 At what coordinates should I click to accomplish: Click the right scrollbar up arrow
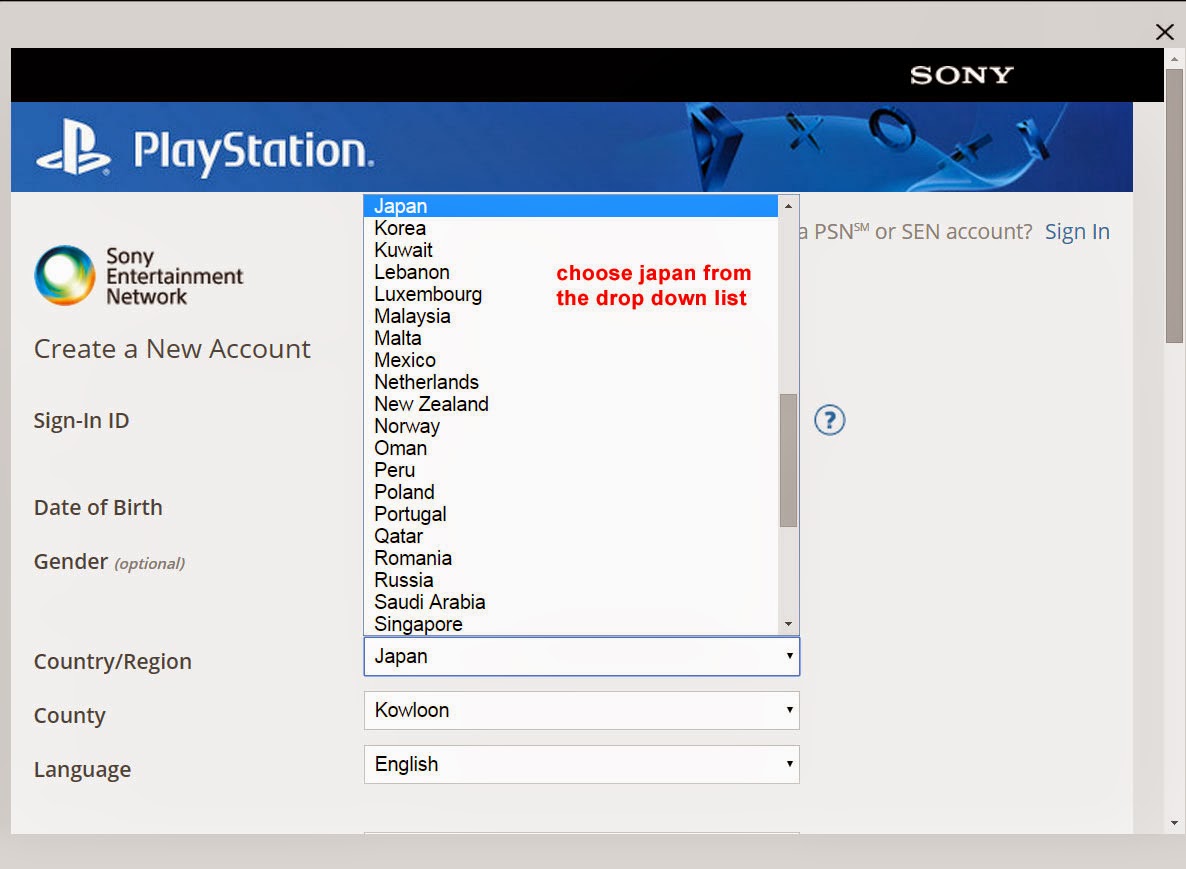pyautogui.click(x=1172, y=58)
